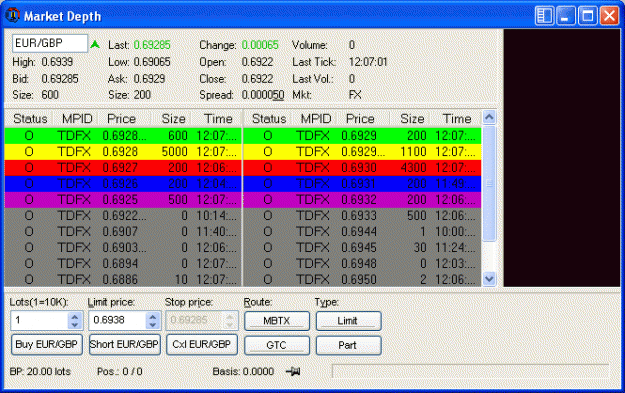Select the blue ask row priced 0.6931
The image size is (625, 393).
tap(362, 184)
